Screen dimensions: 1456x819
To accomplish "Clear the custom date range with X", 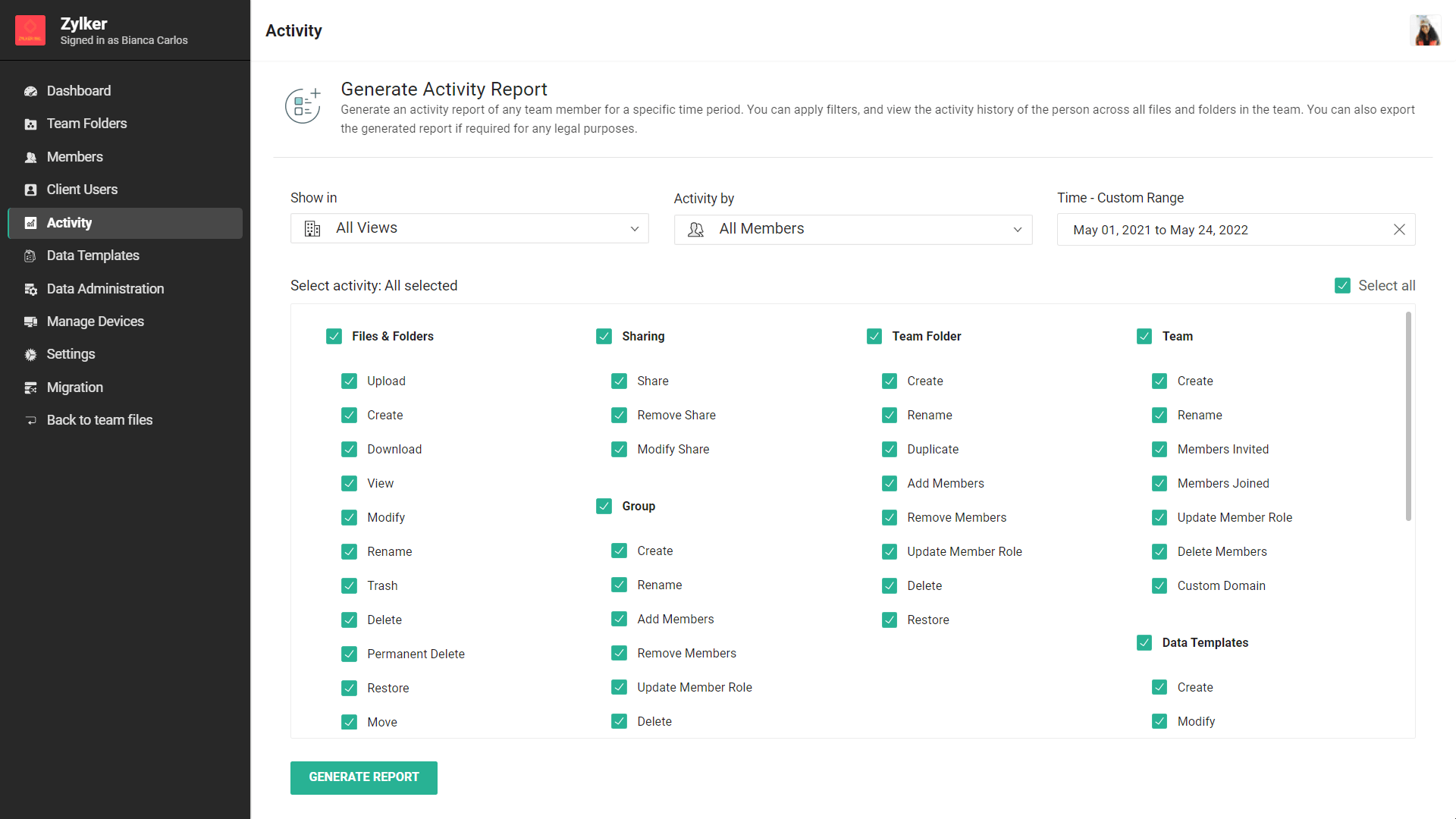I will tap(1399, 230).
